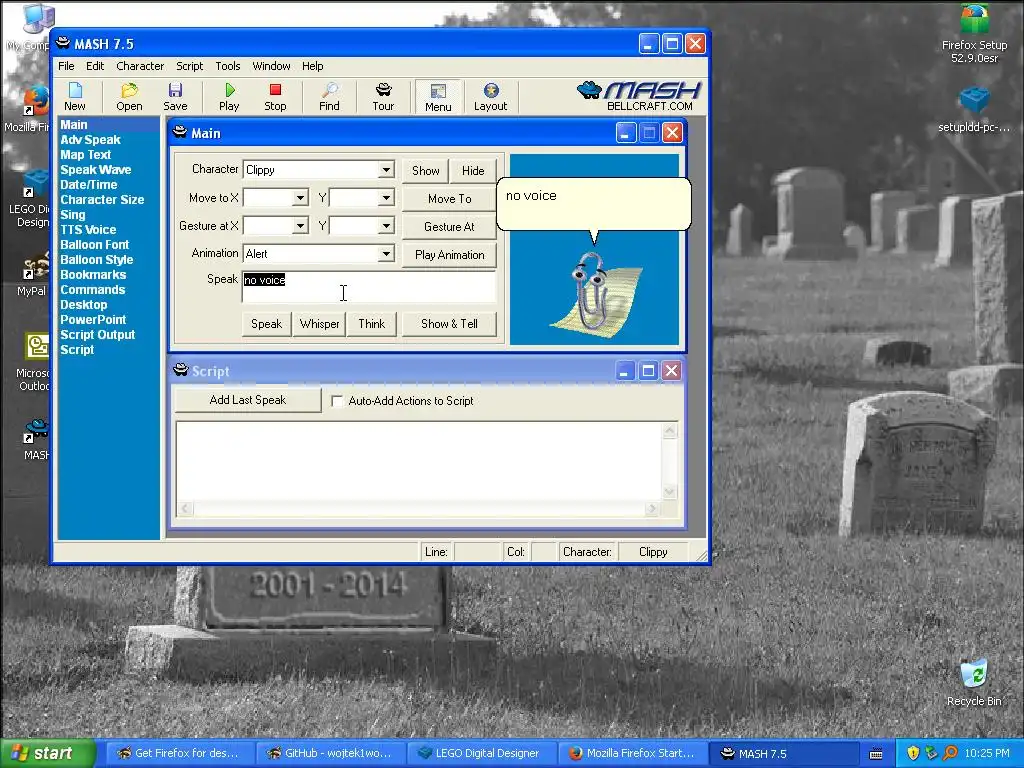
Task: Click the Show character button
Action: pyautogui.click(x=426, y=170)
